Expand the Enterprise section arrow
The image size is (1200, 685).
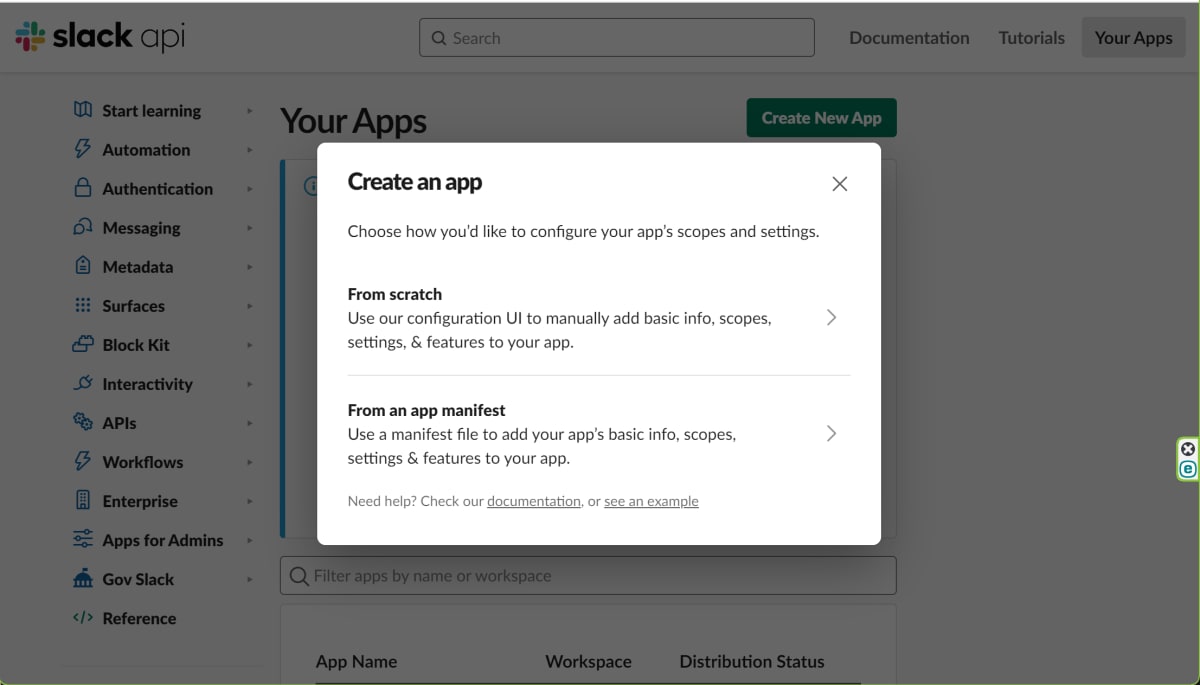pyautogui.click(x=249, y=501)
